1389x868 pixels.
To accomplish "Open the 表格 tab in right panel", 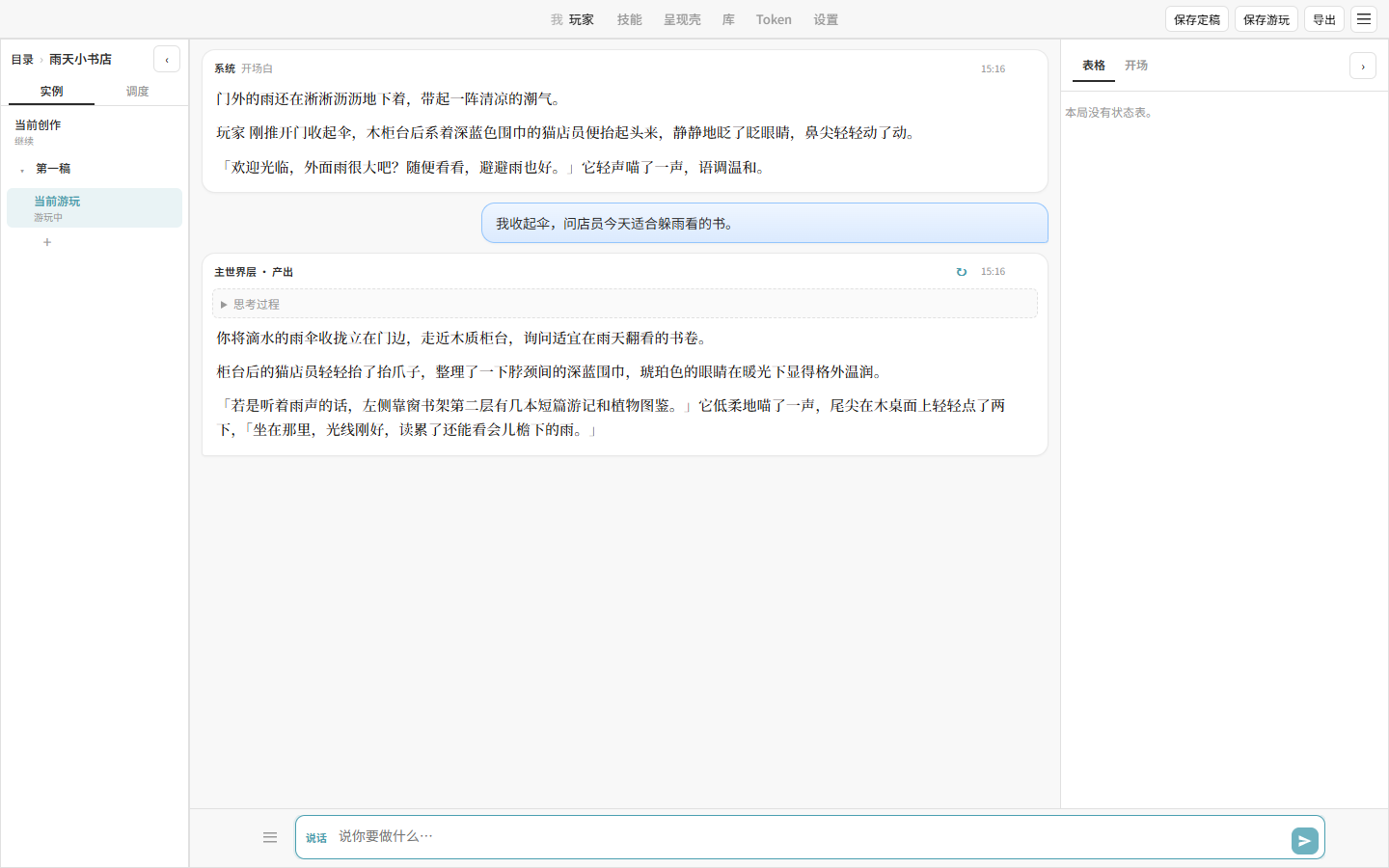I will pyautogui.click(x=1093, y=66).
